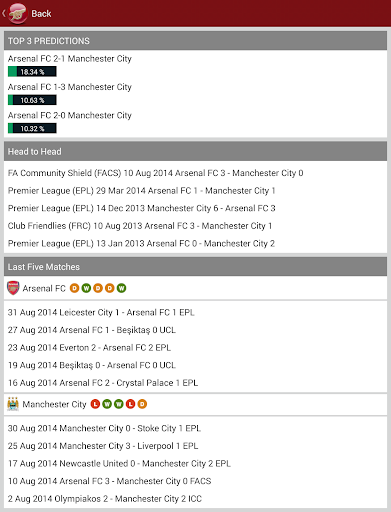The height and width of the screenshot is (512, 391).
Task: Click the Manchester City crest icon
Action: pyautogui.click(x=13, y=404)
